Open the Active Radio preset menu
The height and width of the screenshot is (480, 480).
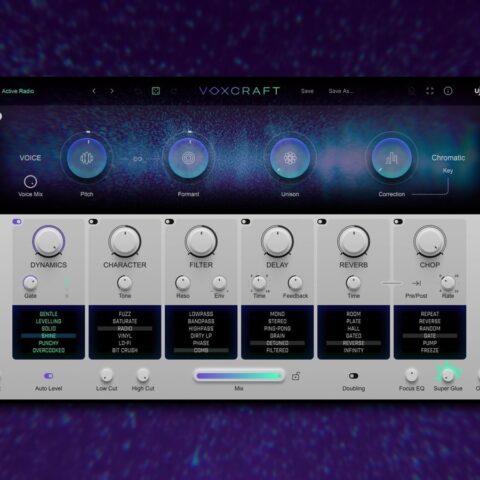pyautogui.click(x=18, y=91)
